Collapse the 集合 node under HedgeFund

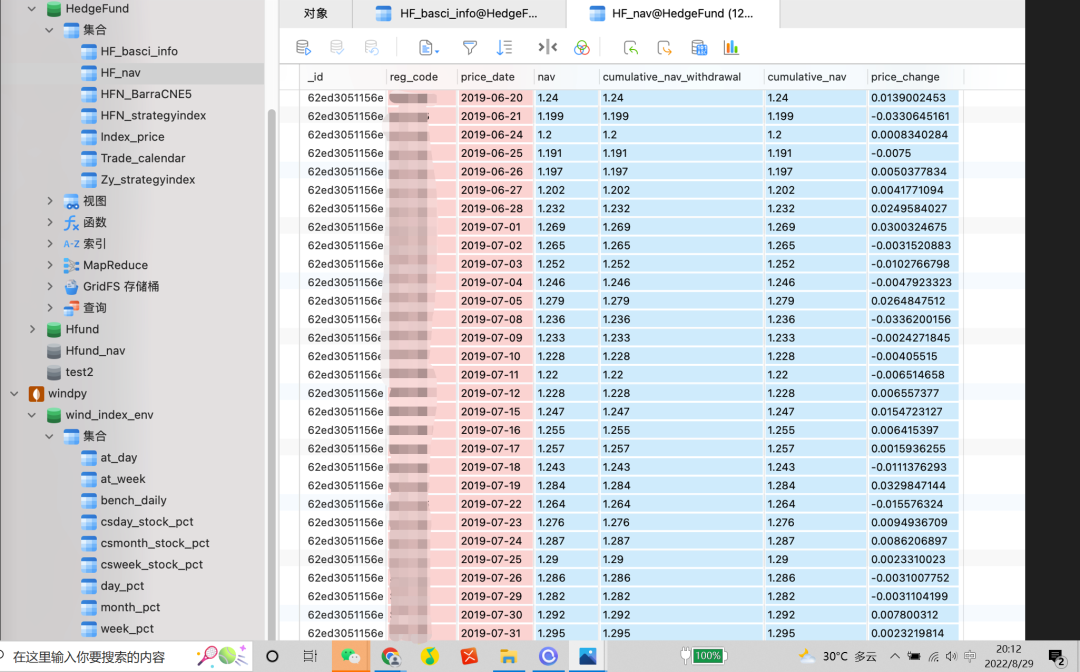(x=49, y=30)
